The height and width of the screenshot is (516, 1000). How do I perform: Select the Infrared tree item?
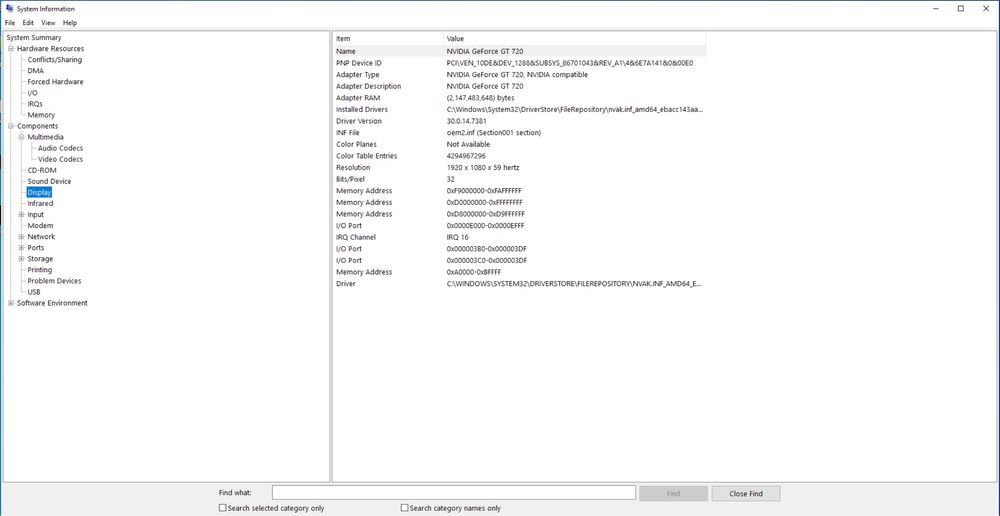tap(40, 204)
